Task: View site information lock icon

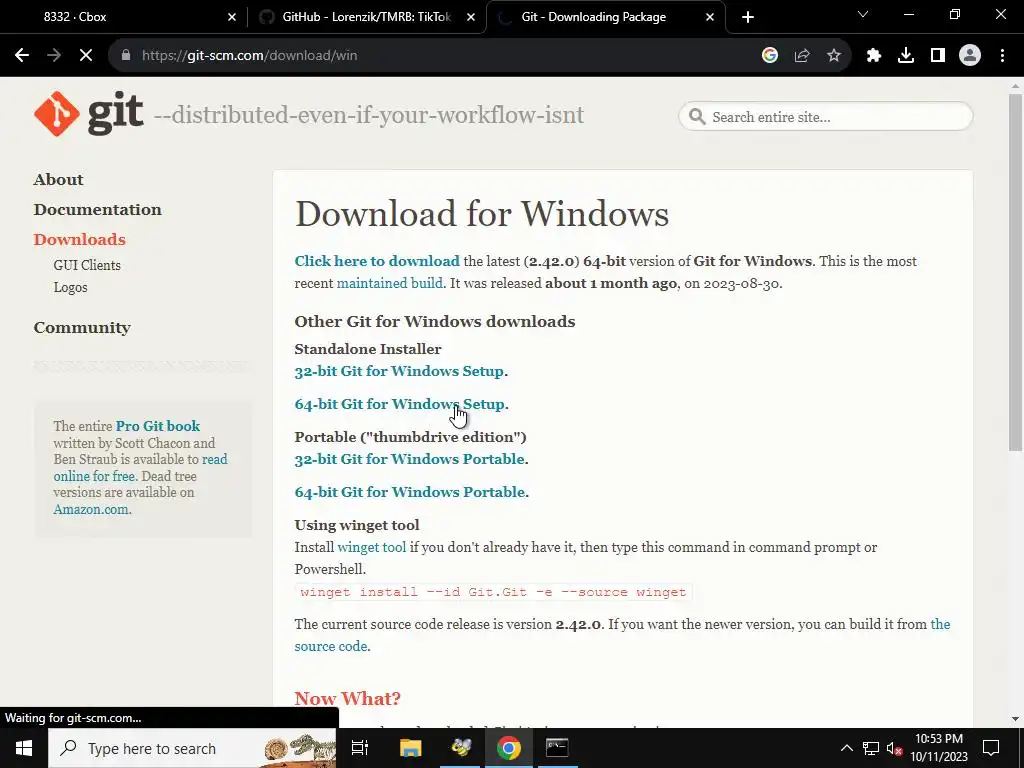Action: [x=126, y=56]
